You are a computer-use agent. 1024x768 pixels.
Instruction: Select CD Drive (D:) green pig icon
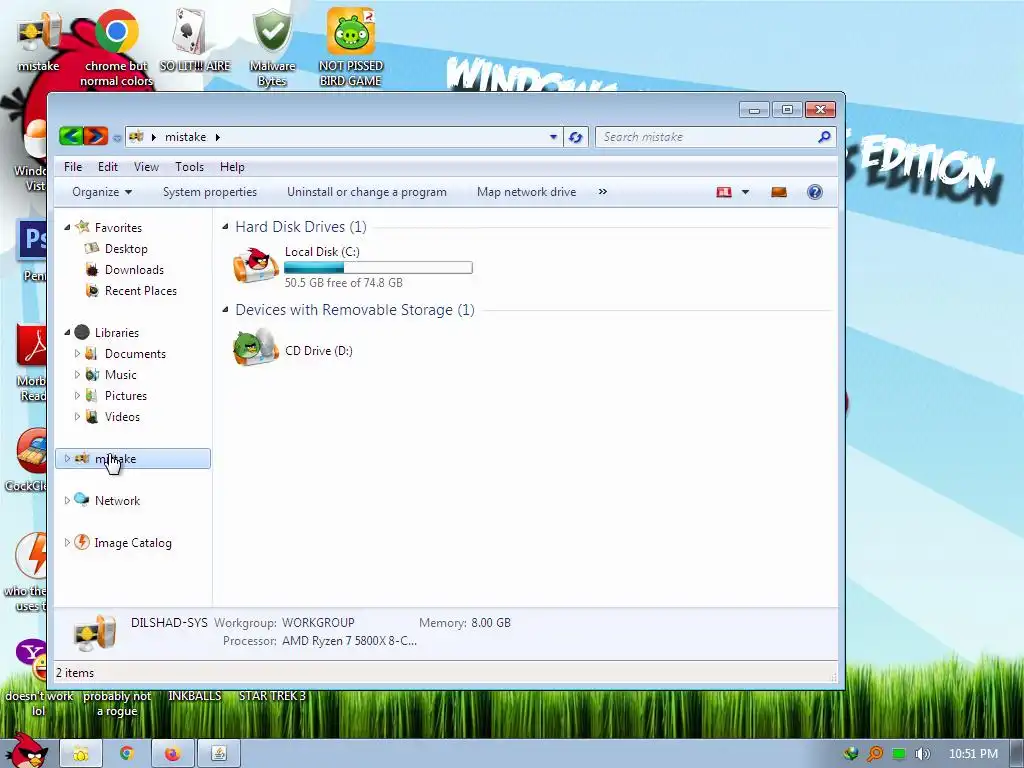point(256,347)
